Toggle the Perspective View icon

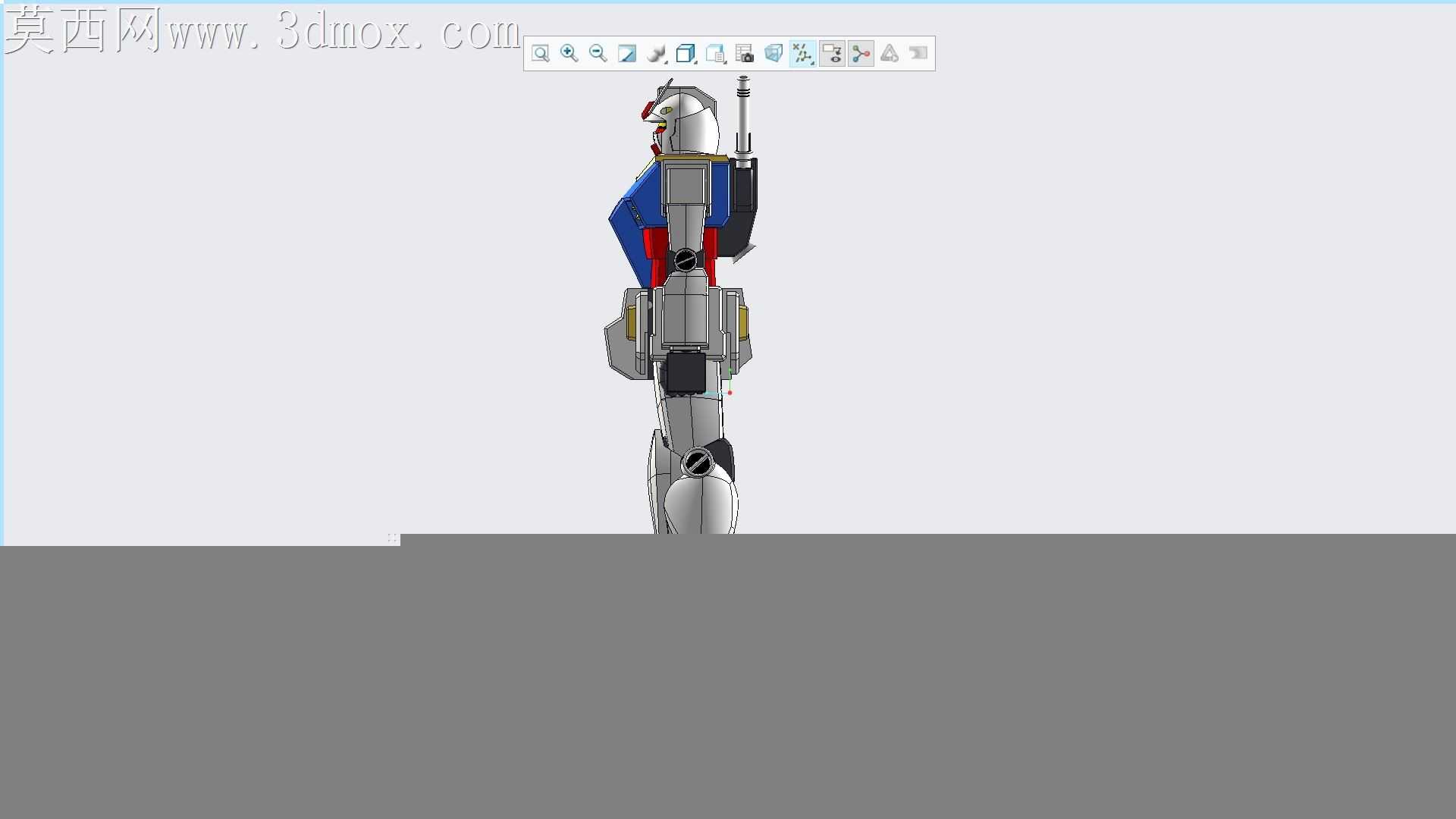(x=773, y=54)
